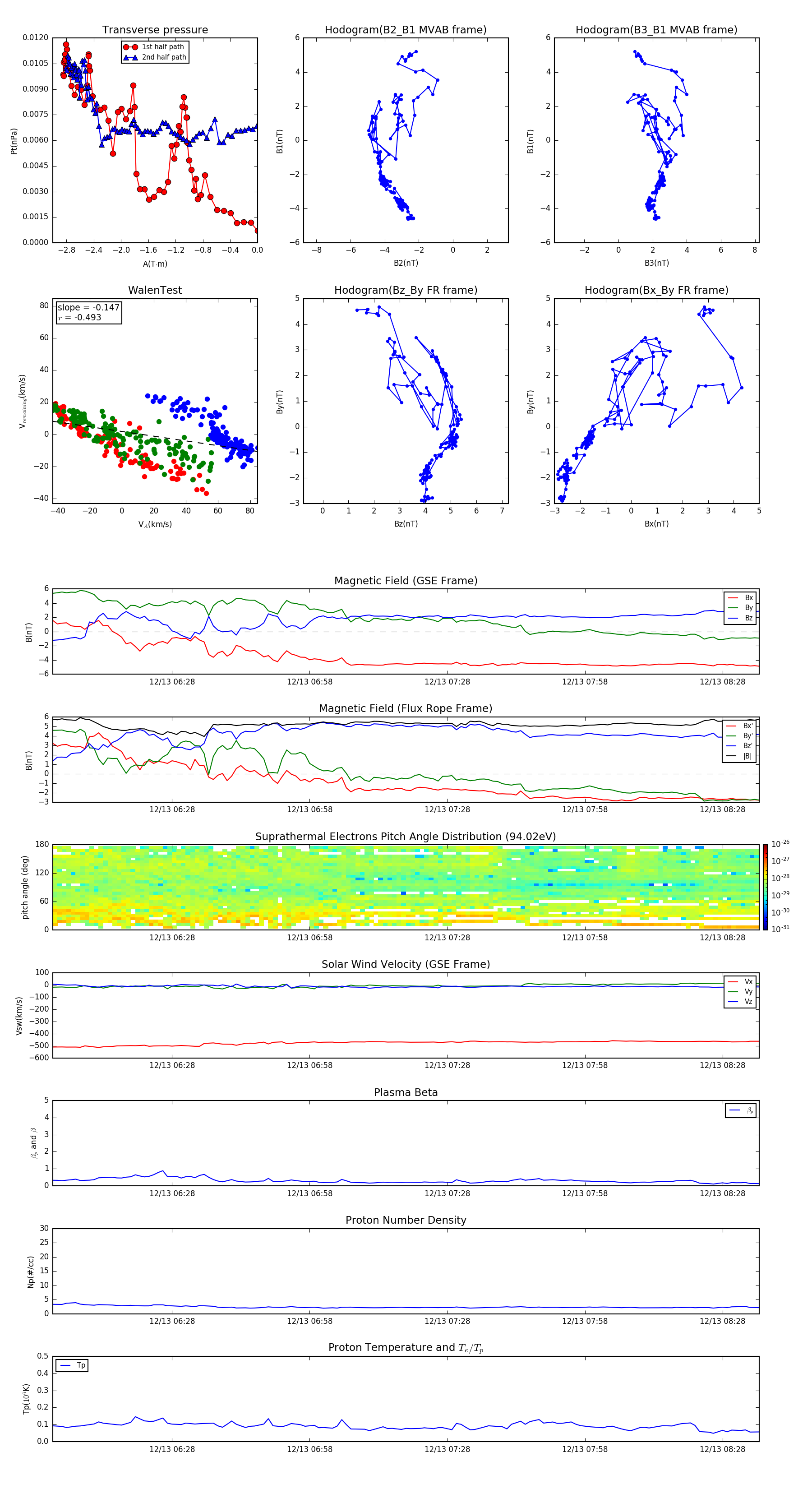Click the '10^-26' colorbar tick label
The width and height of the screenshot is (812, 1489).
tap(780, 844)
